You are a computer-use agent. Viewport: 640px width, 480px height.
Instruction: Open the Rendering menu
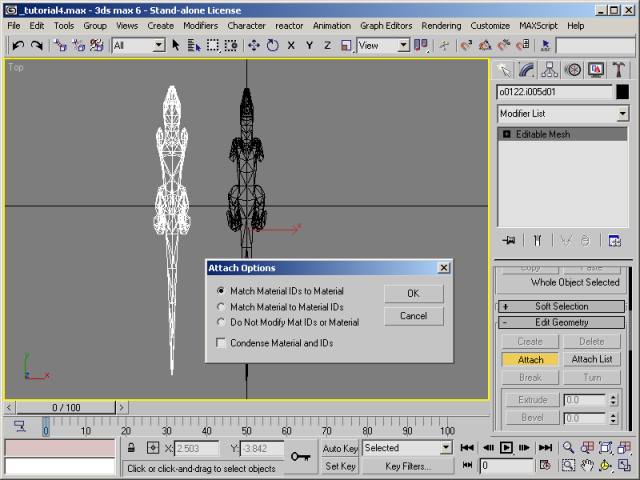(x=441, y=25)
